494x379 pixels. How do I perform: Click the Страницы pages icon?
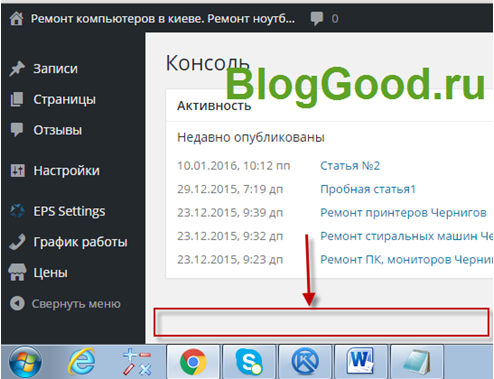(17, 99)
